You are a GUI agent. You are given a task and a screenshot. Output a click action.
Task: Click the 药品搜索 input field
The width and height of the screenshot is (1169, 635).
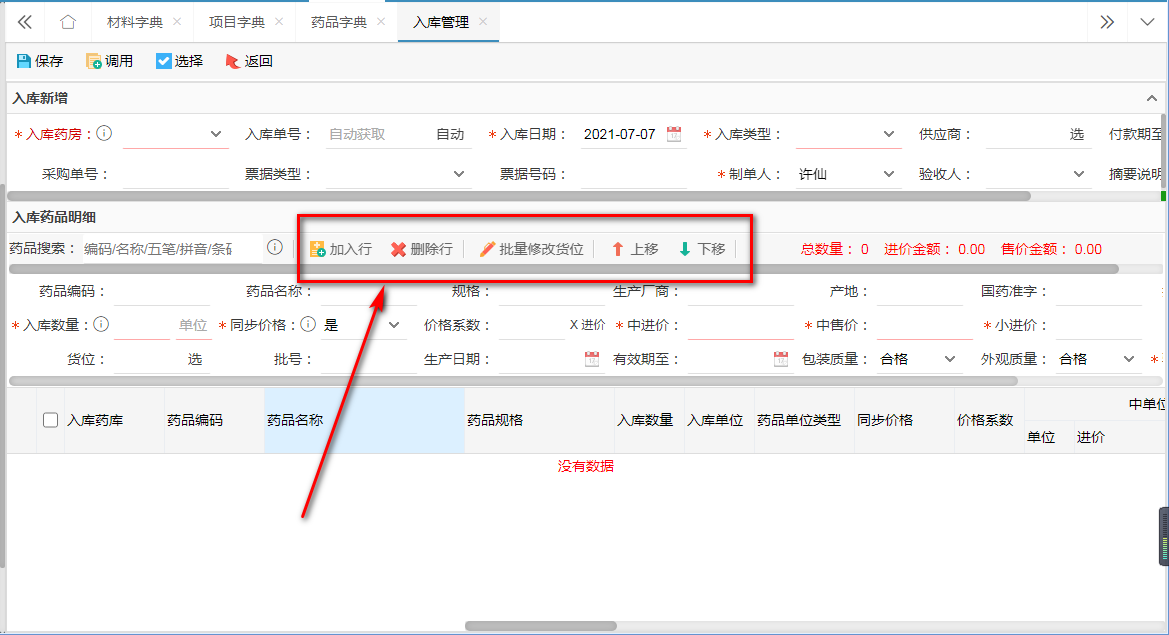pos(170,249)
